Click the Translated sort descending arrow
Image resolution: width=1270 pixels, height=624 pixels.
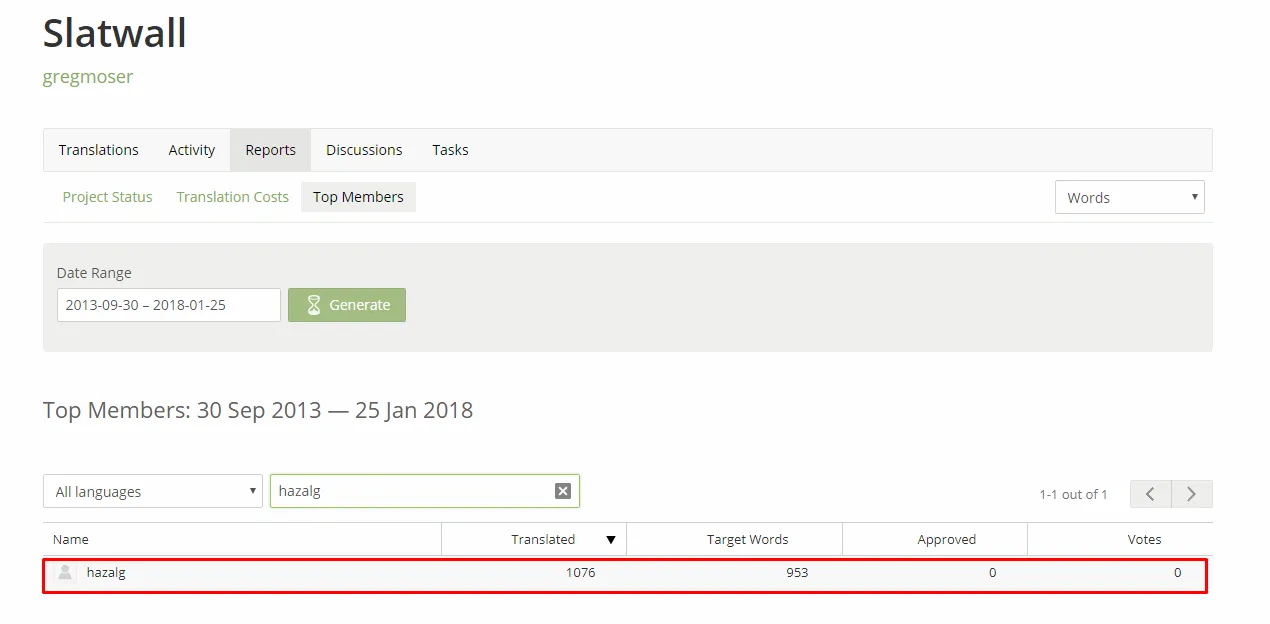tap(611, 540)
